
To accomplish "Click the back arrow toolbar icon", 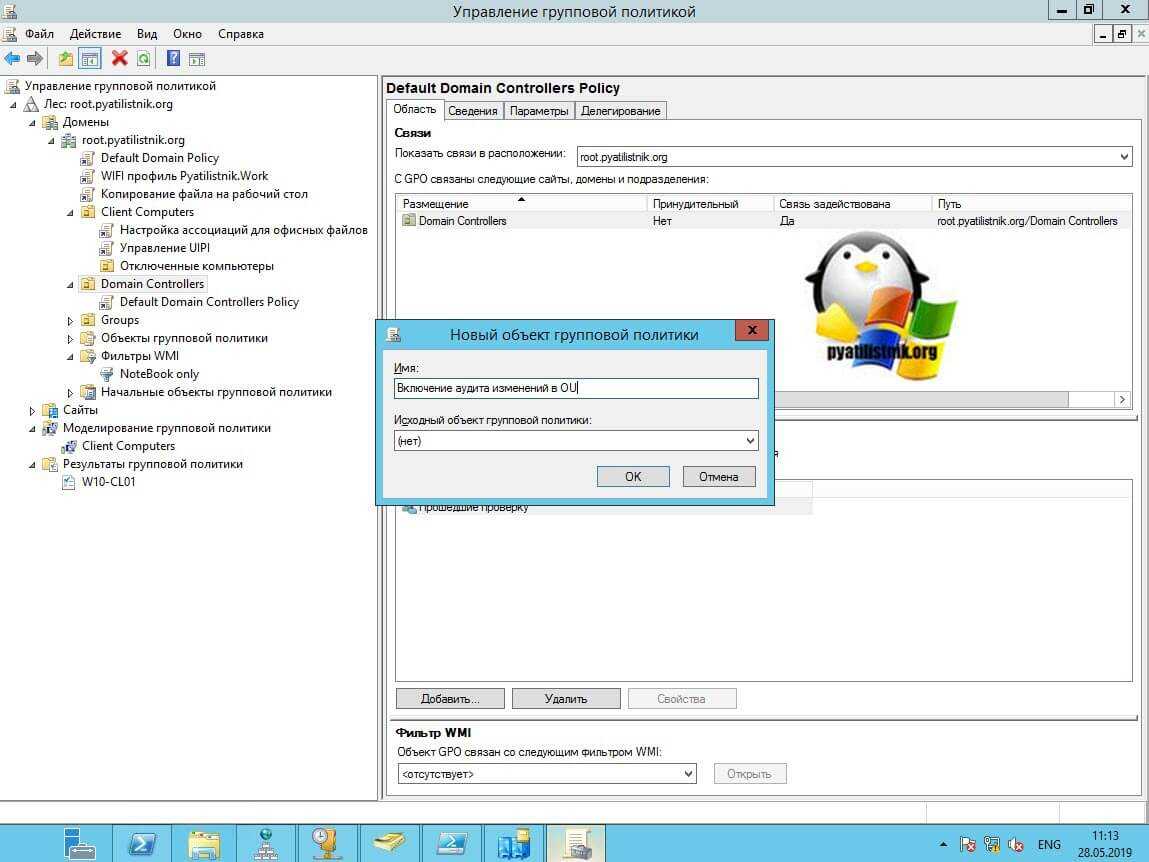I will 13,59.
